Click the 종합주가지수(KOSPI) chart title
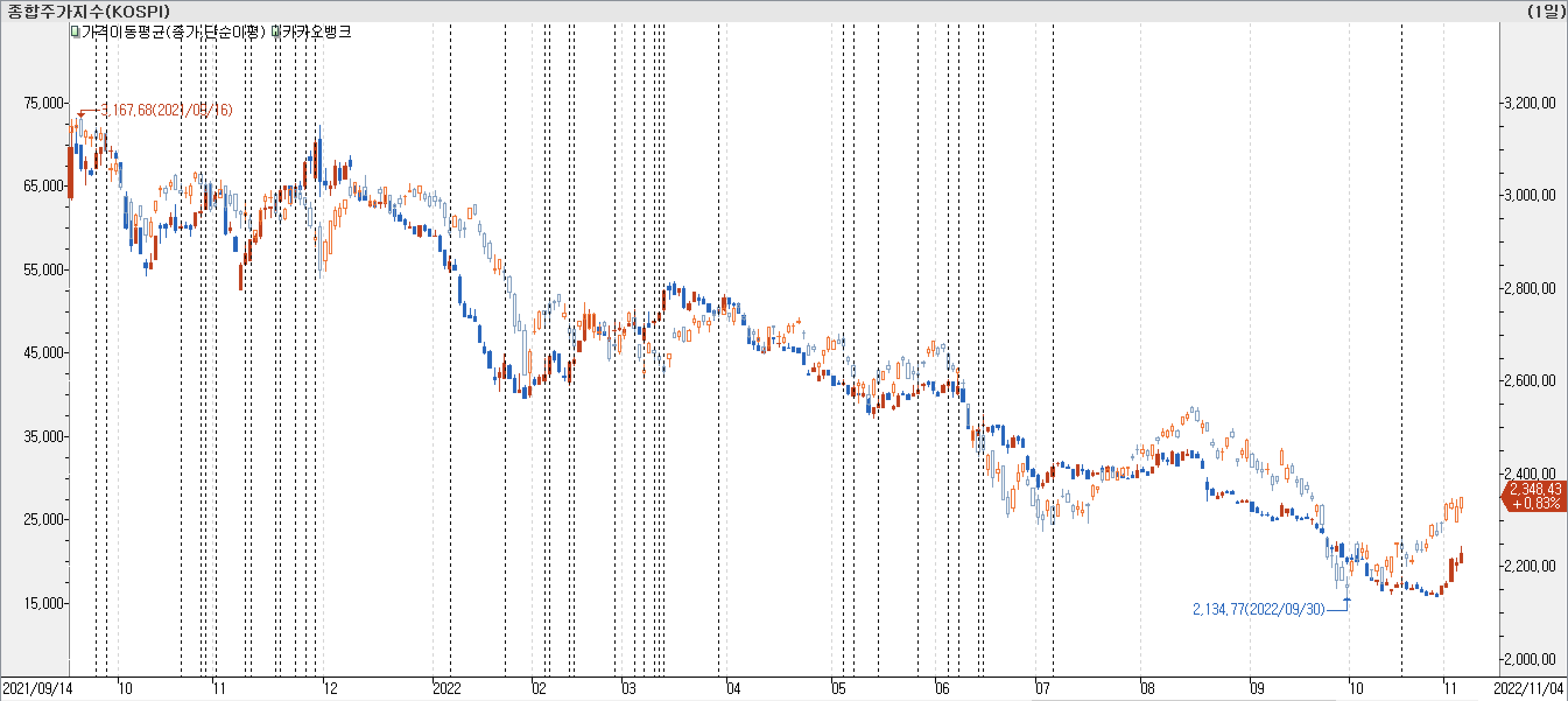Screen dimensions: 1568x701 click(x=89, y=11)
